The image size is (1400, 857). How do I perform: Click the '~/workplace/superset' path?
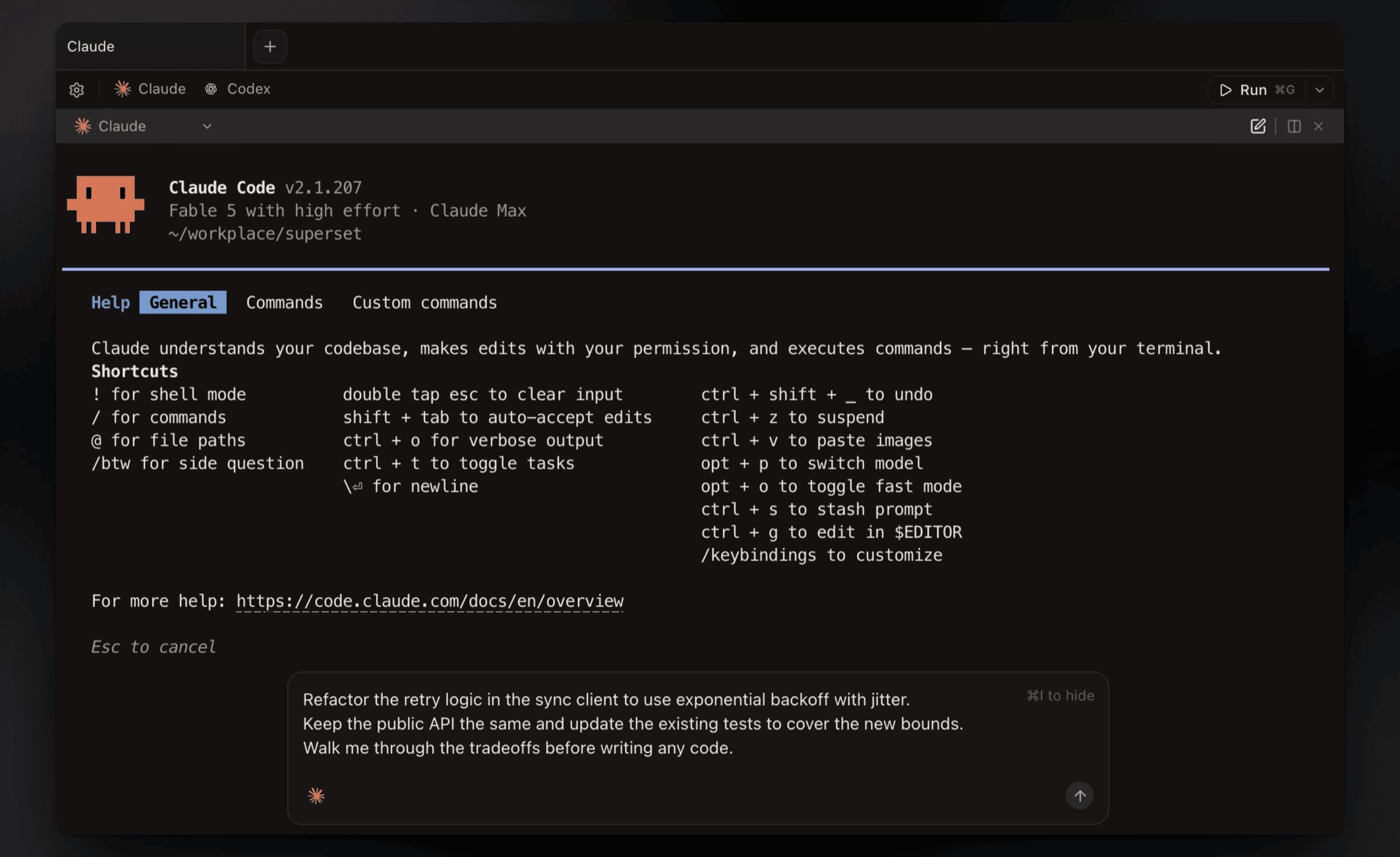tap(265, 233)
